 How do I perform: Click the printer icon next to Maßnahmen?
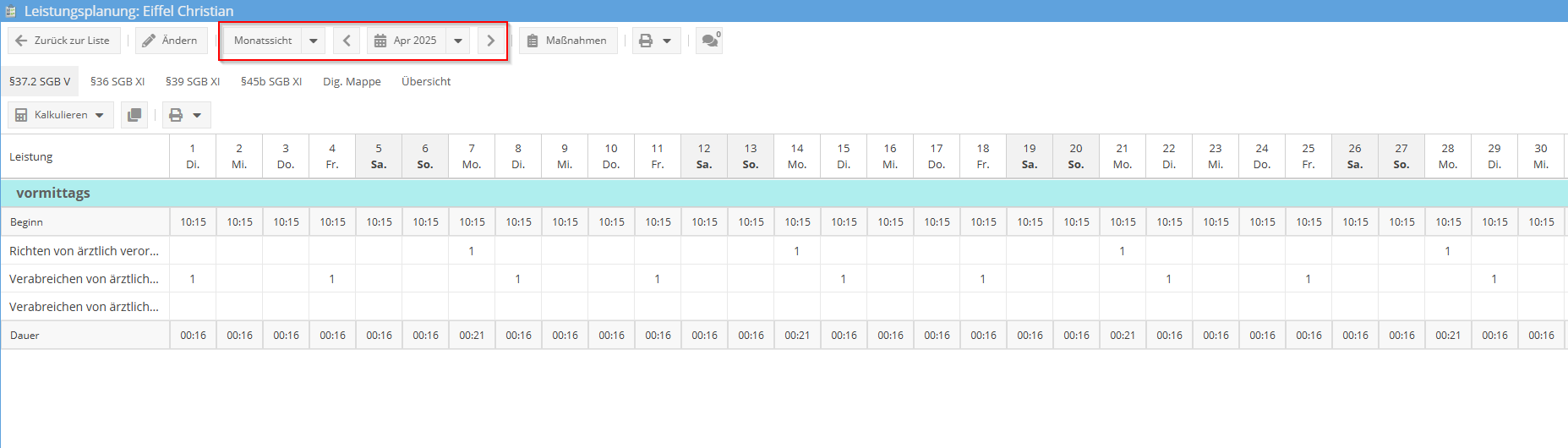click(646, 41)
